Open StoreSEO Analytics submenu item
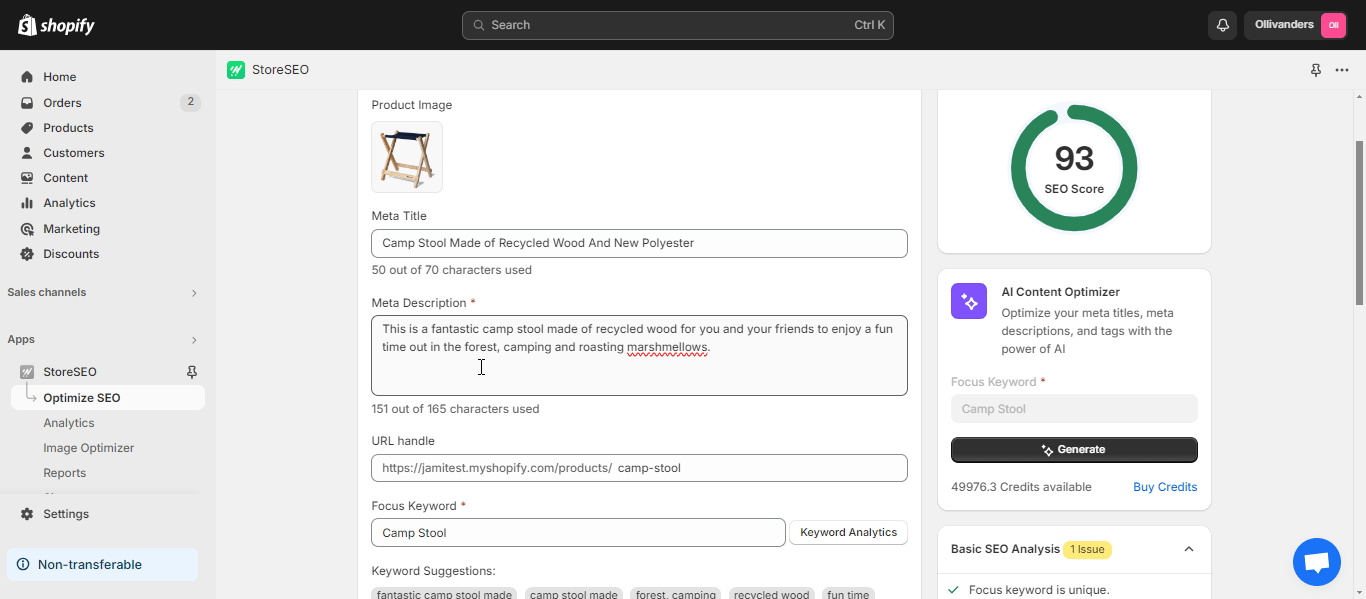The image size is (1366, 599). pyautogui.click(x=69, y=423)
